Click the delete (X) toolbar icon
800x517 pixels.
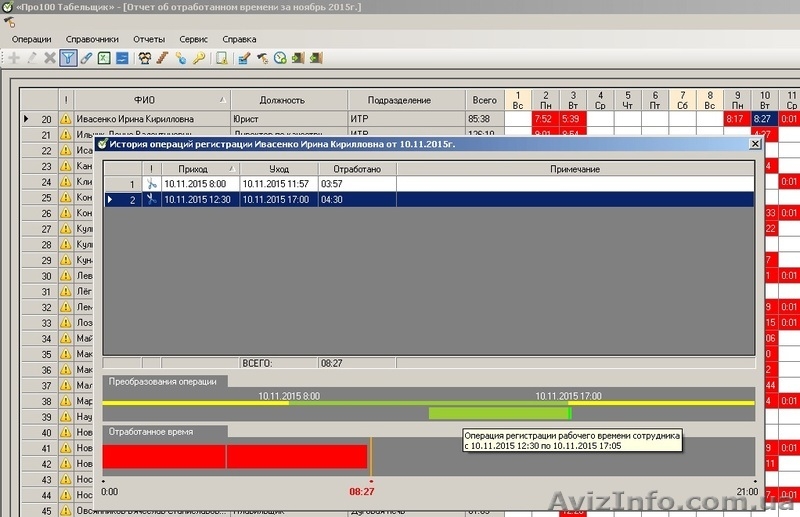50,58
